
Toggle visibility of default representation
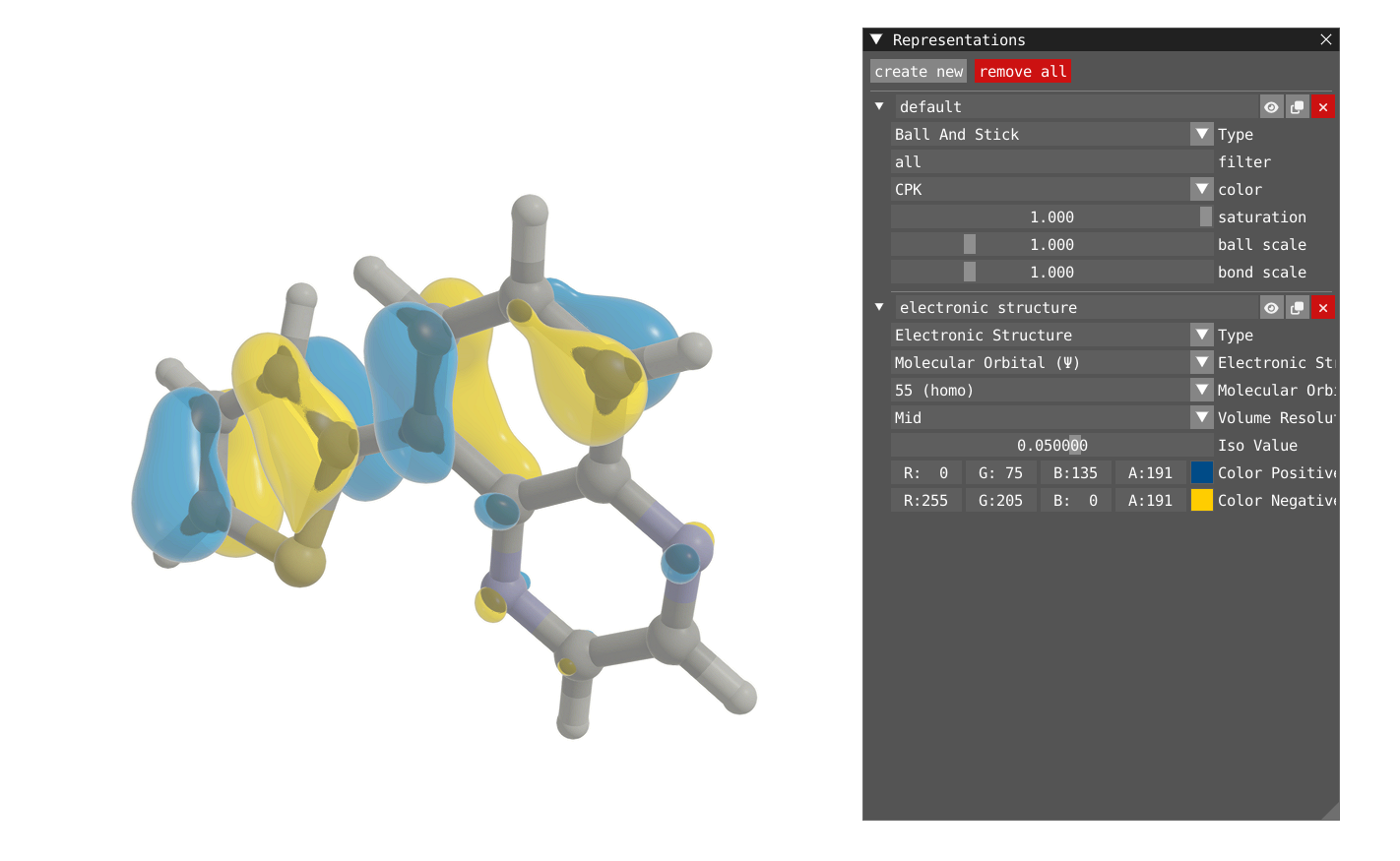[x=1271, y=107]
